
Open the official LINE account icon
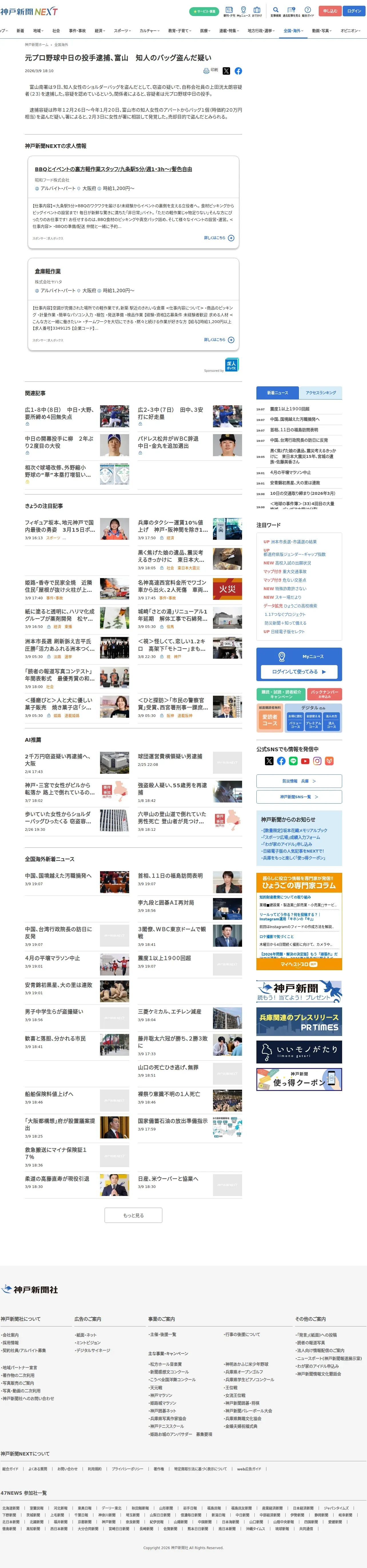[x=293, y=761]
